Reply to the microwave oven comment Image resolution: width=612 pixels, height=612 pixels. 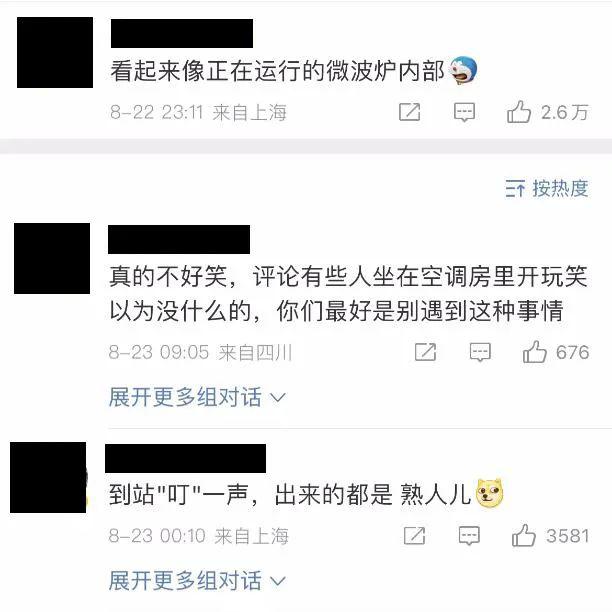pyautogui.click(x=464, y=112)
